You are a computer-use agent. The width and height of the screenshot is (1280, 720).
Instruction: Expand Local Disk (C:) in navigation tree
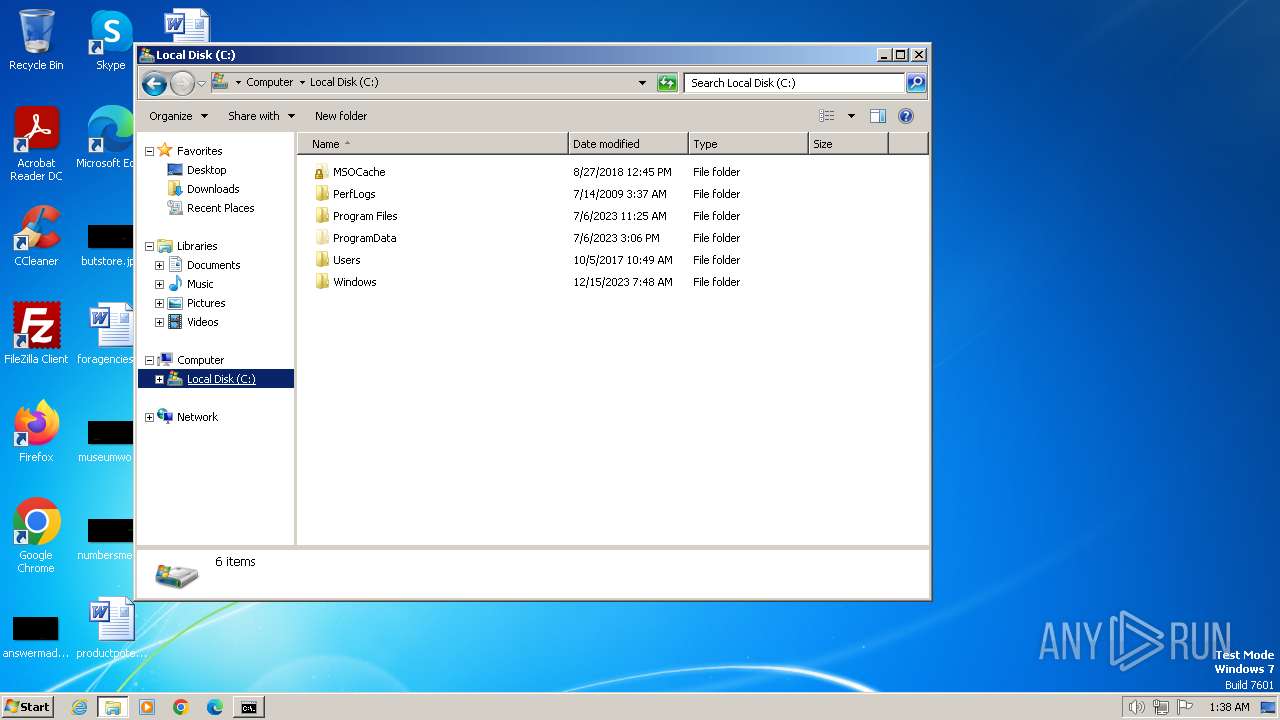[159, 379]
